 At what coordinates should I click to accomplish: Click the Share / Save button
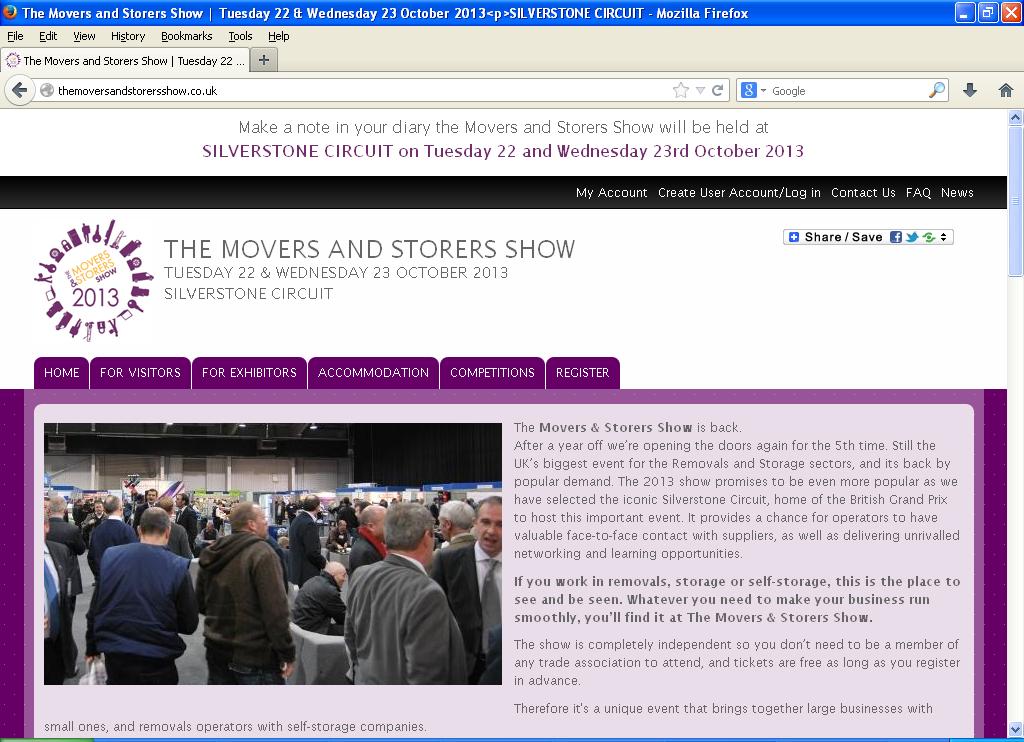pyautogui.click(x=868, y=237)
